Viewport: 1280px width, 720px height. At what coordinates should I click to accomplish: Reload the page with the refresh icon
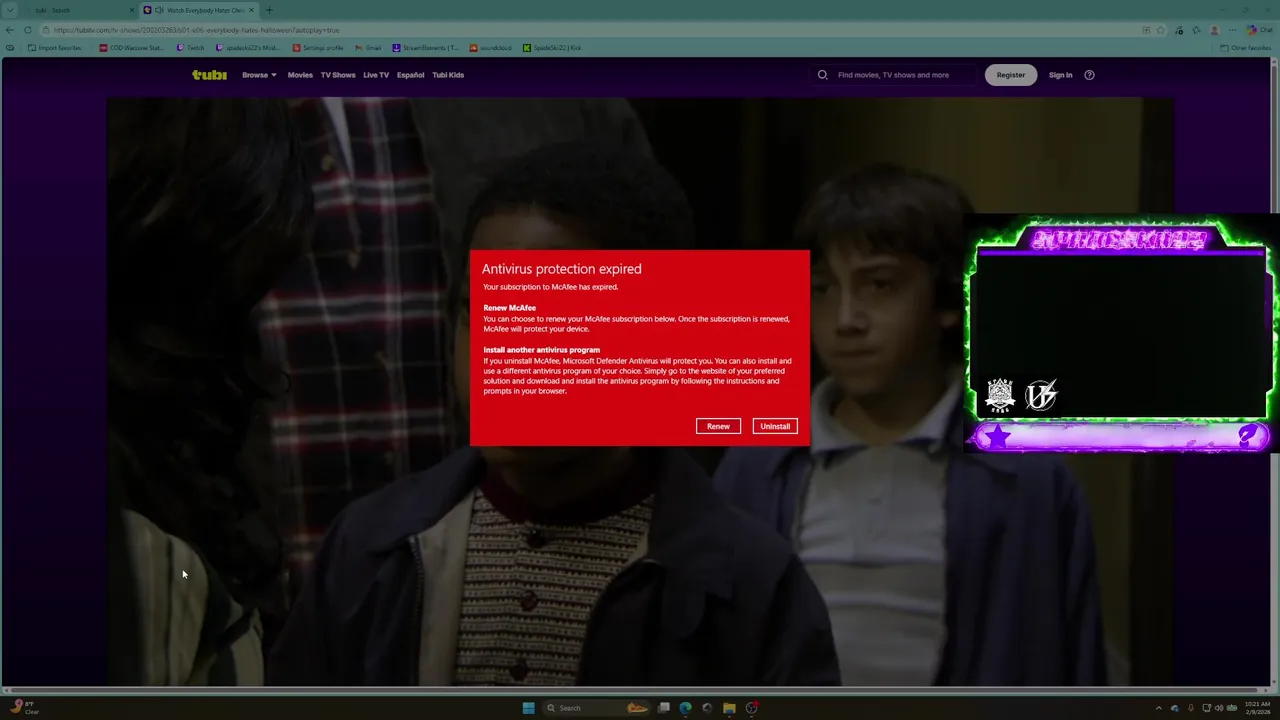point(28,30)
